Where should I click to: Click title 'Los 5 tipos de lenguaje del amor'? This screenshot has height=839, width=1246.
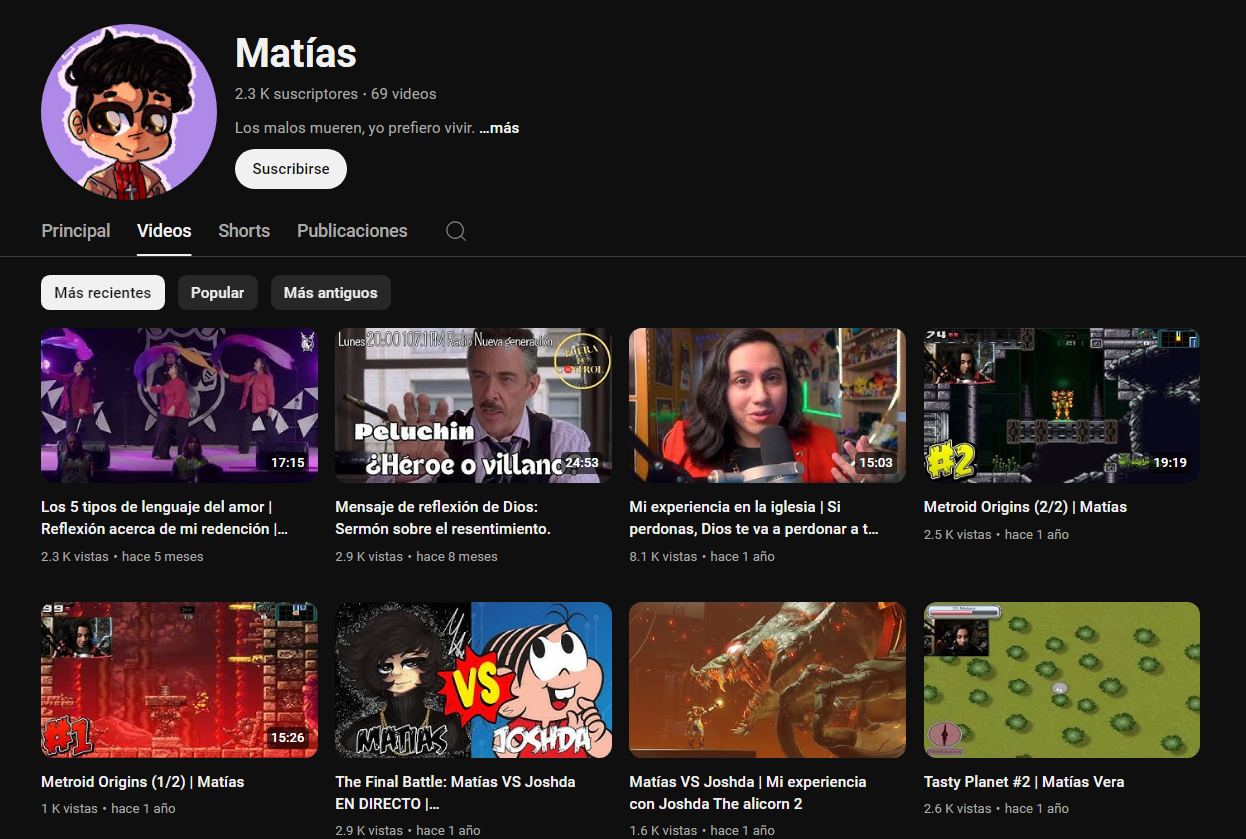click(x=165, y=518)
